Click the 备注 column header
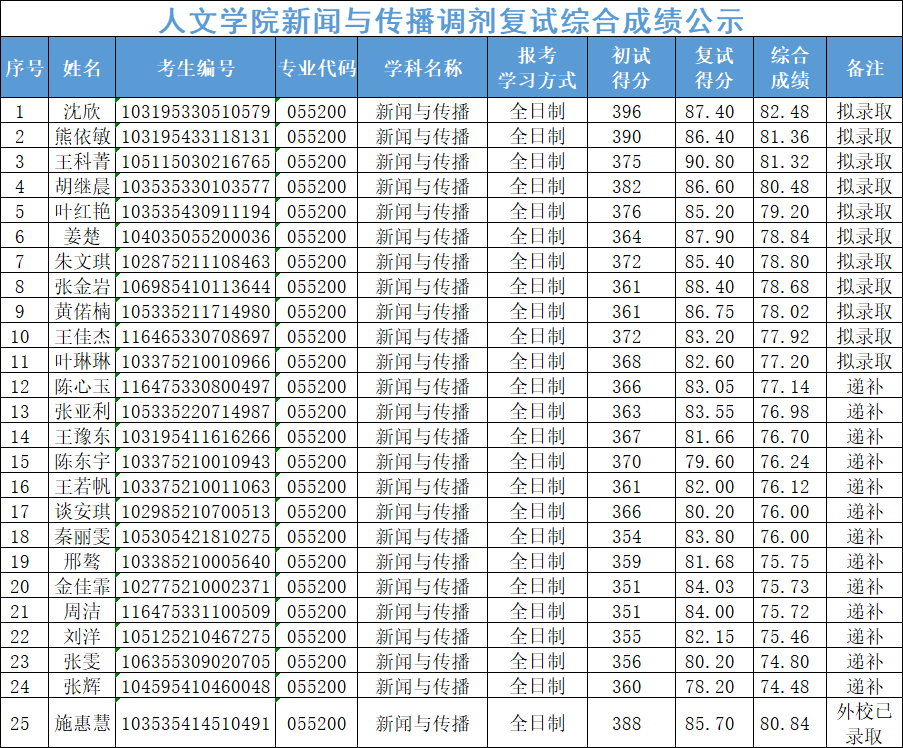 pyautogui.click(x=865, y=68)
